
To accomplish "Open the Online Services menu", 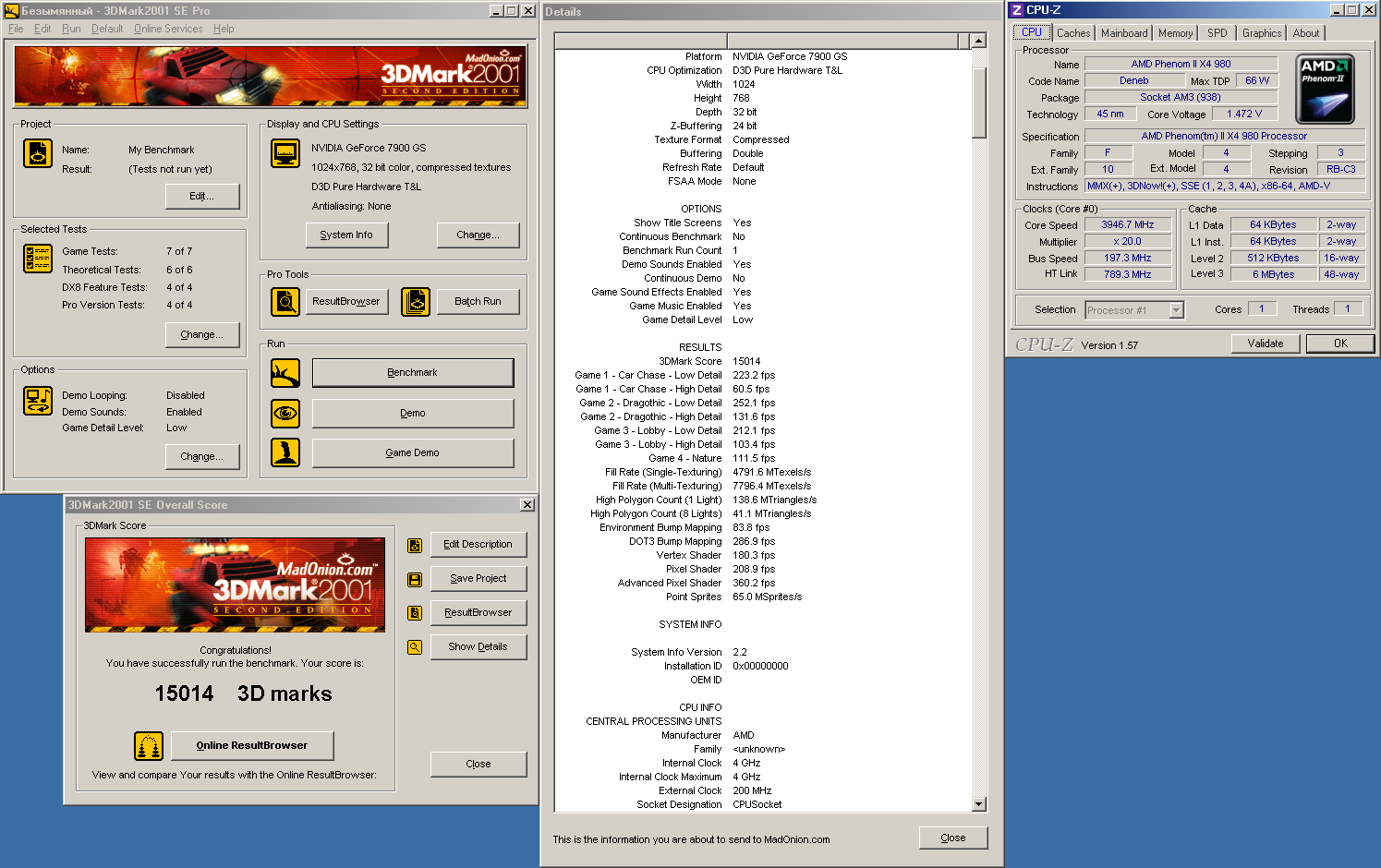I will [168, 29].
